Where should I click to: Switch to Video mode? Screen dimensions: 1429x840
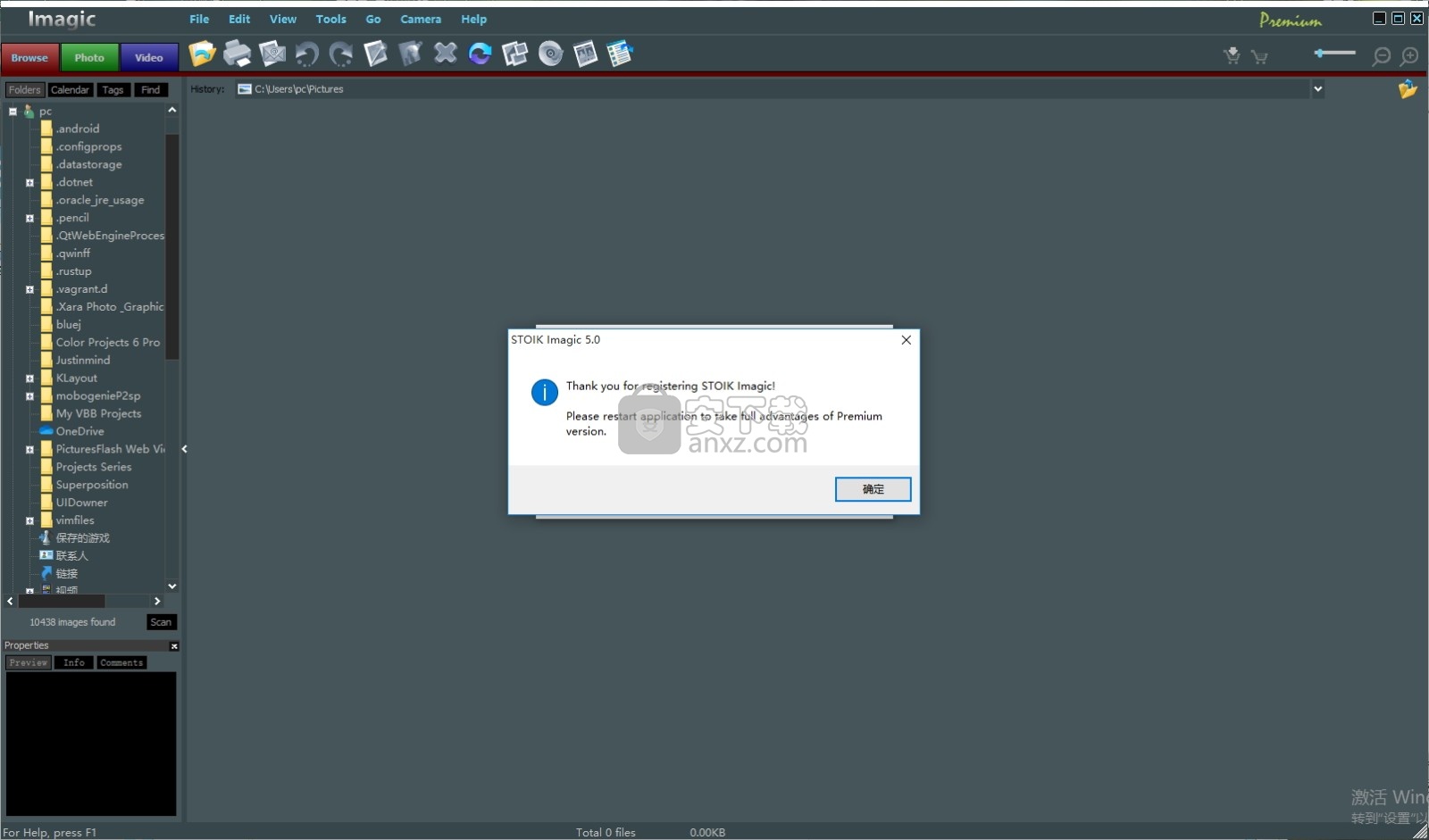pos(149,57)
